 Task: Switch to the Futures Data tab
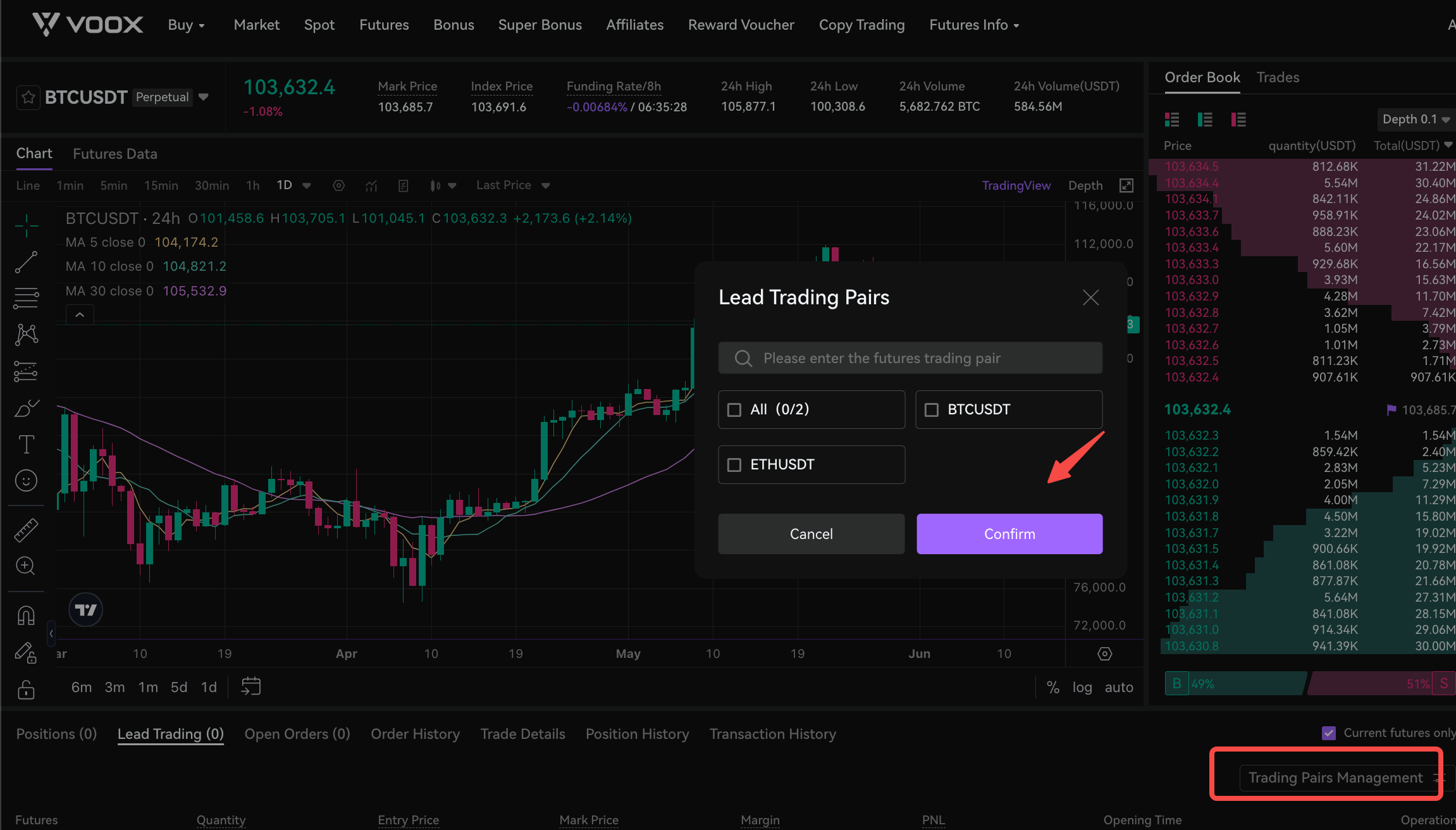(115, 154)
